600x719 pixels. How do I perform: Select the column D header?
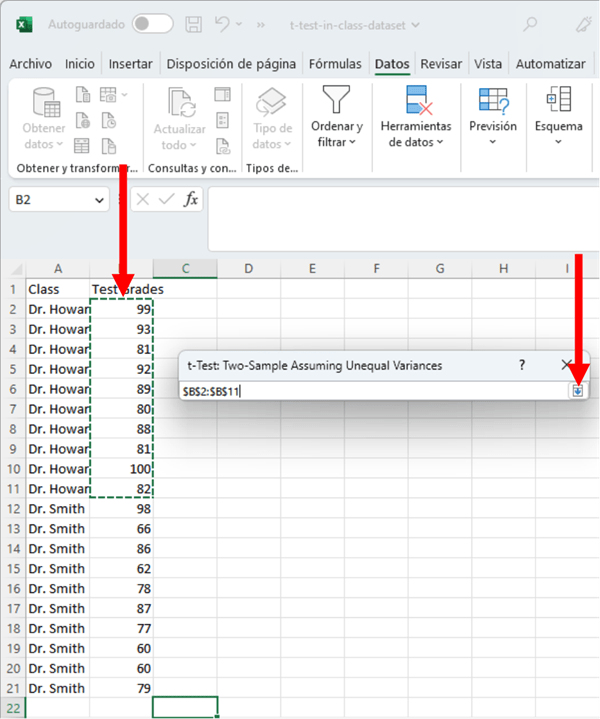(248, 268)
